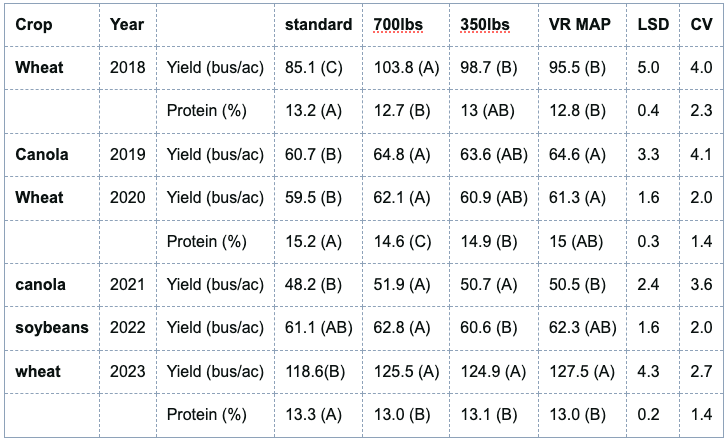Screen dimensions: 727x441
Task: Select the Year column header
Action: coord(127,24)
